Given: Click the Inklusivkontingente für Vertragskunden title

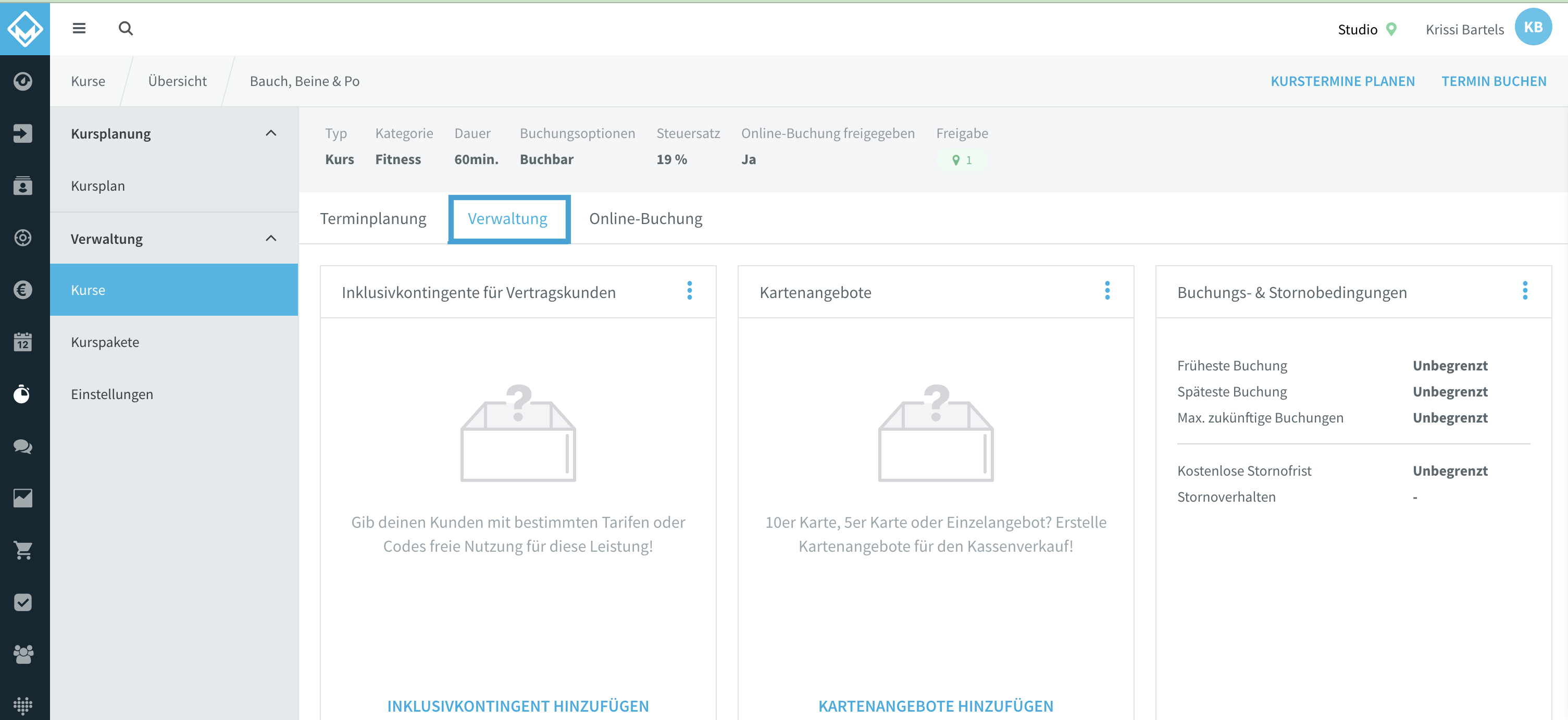Looking at the screenshot, I should (478, 292).
